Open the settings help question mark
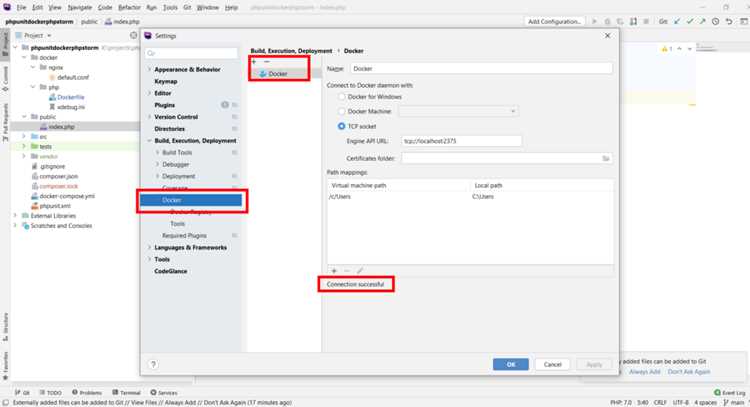The image size is (750, 407). 153,364
